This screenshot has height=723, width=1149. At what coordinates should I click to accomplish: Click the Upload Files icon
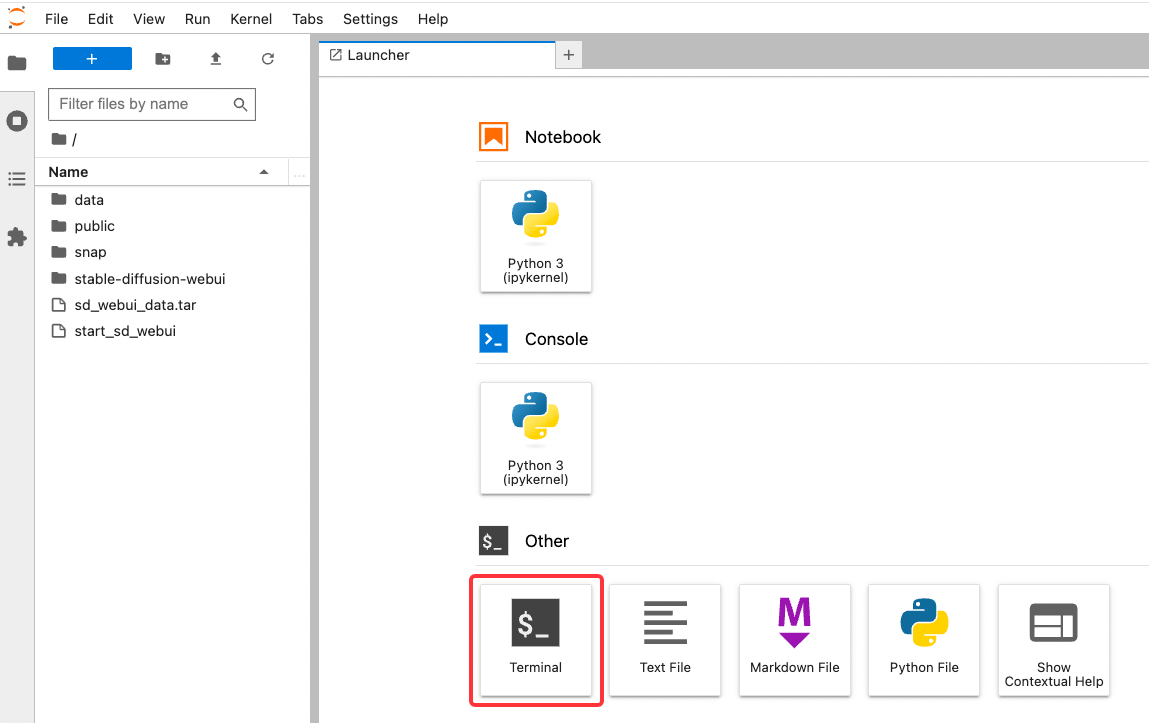pos(215,59)
